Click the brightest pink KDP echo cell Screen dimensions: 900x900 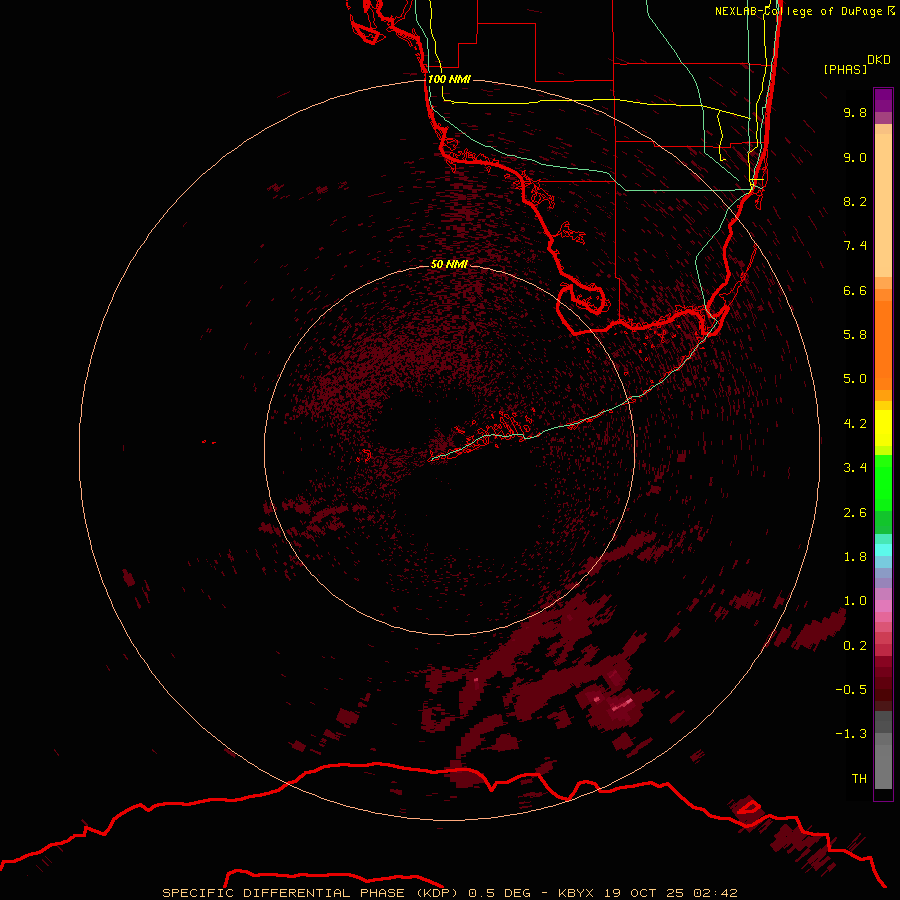pyautogui.click(x=622, y=704)
